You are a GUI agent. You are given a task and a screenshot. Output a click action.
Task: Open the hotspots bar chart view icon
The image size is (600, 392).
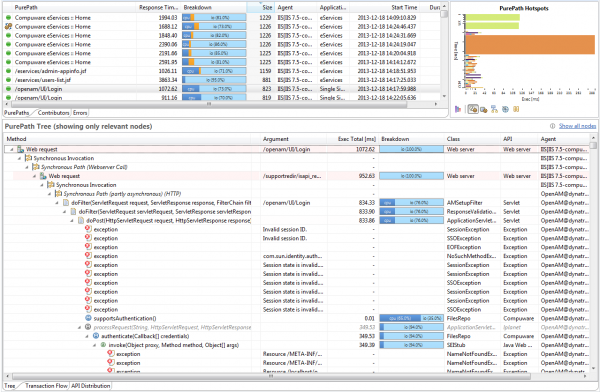[x=458, y=109]
